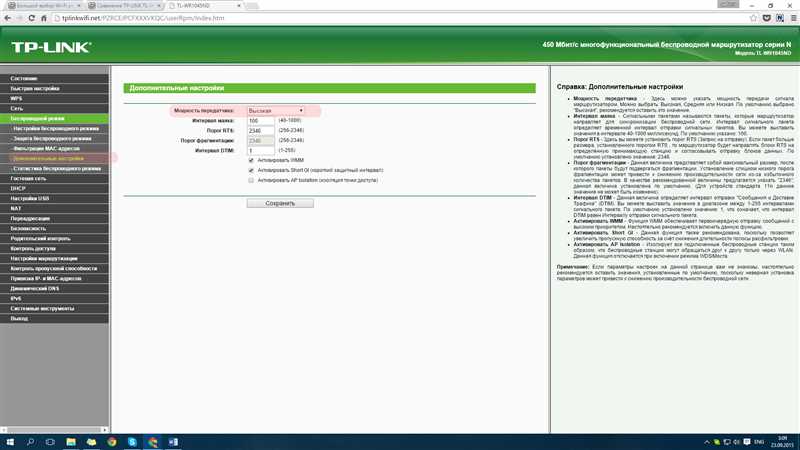This screenshot has height=450, width=800.
Task: Open 'Переадресация' in the sidebar
Action: (55, 218)
